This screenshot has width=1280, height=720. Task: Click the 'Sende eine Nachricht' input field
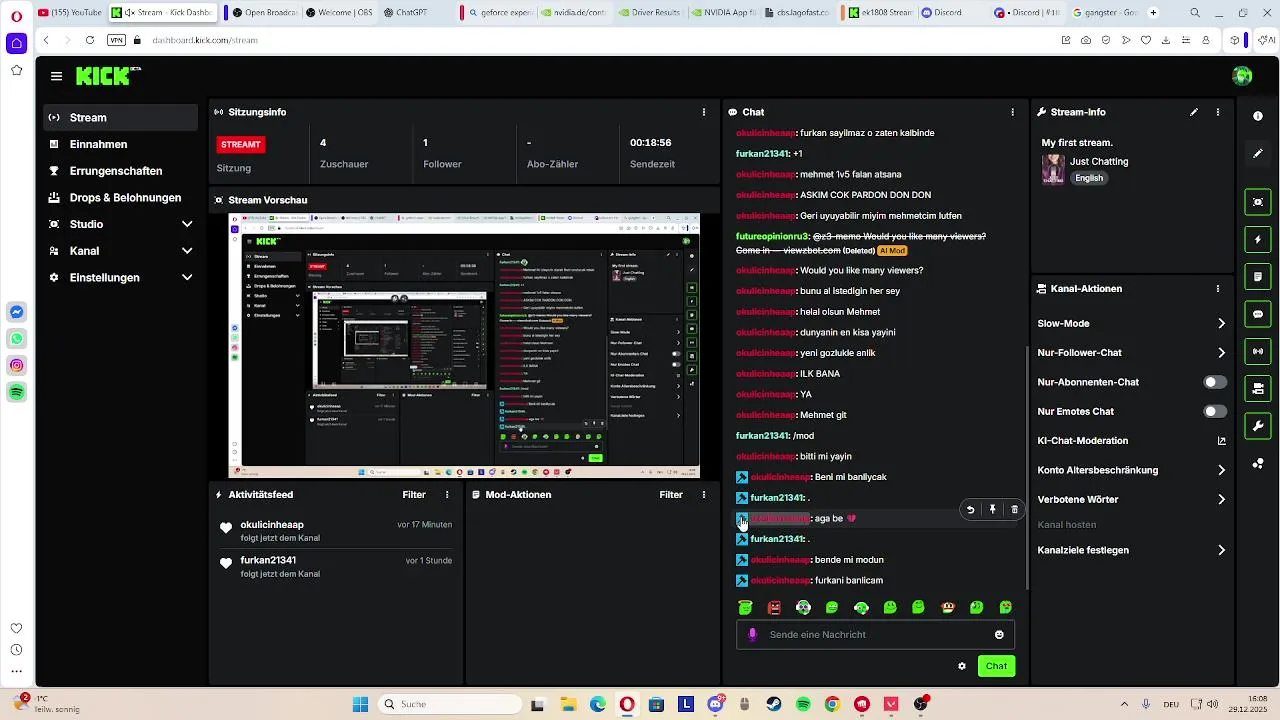point(875,634)
